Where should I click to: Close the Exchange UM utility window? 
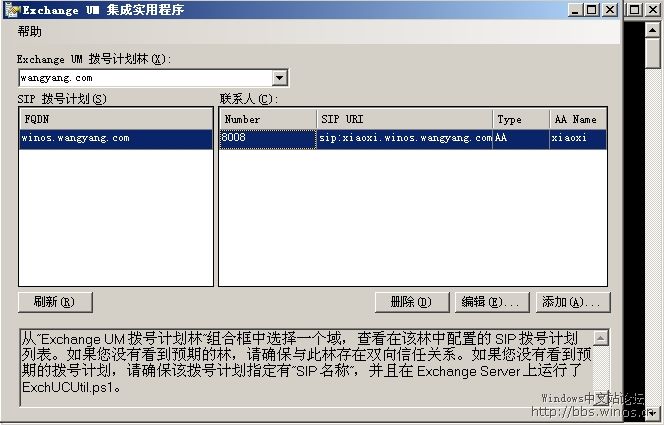609,10
